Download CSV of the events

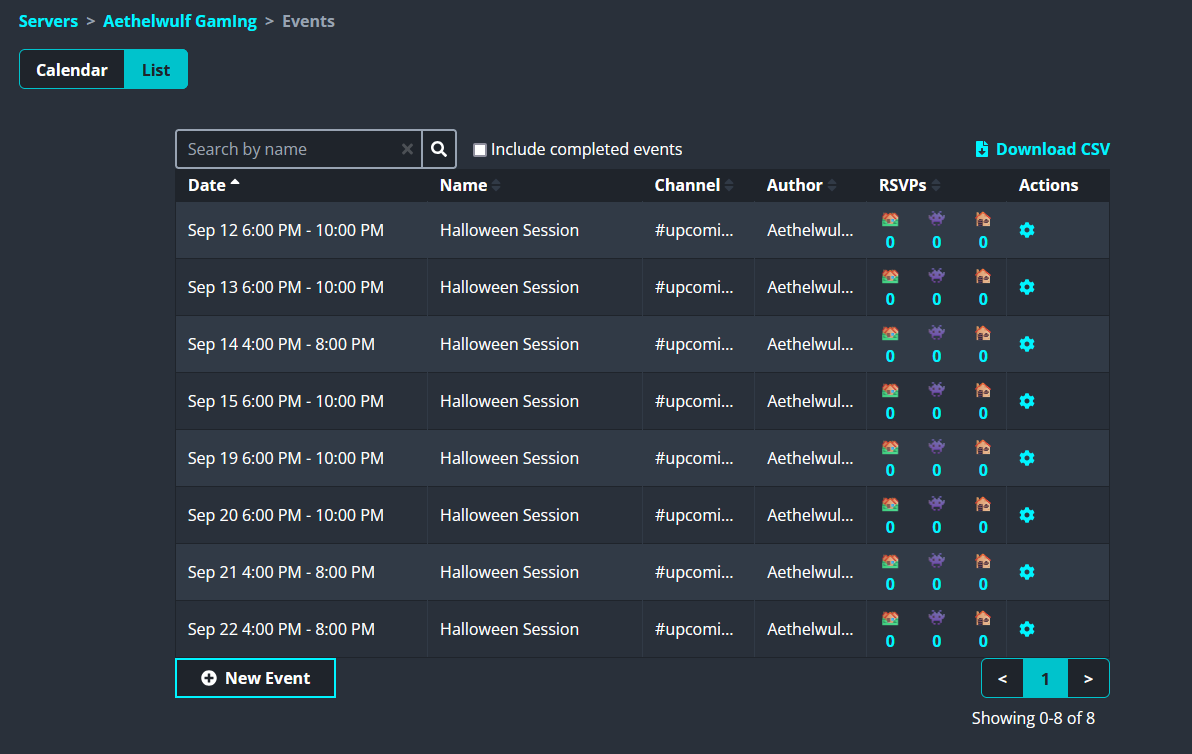coord(1042,149)
